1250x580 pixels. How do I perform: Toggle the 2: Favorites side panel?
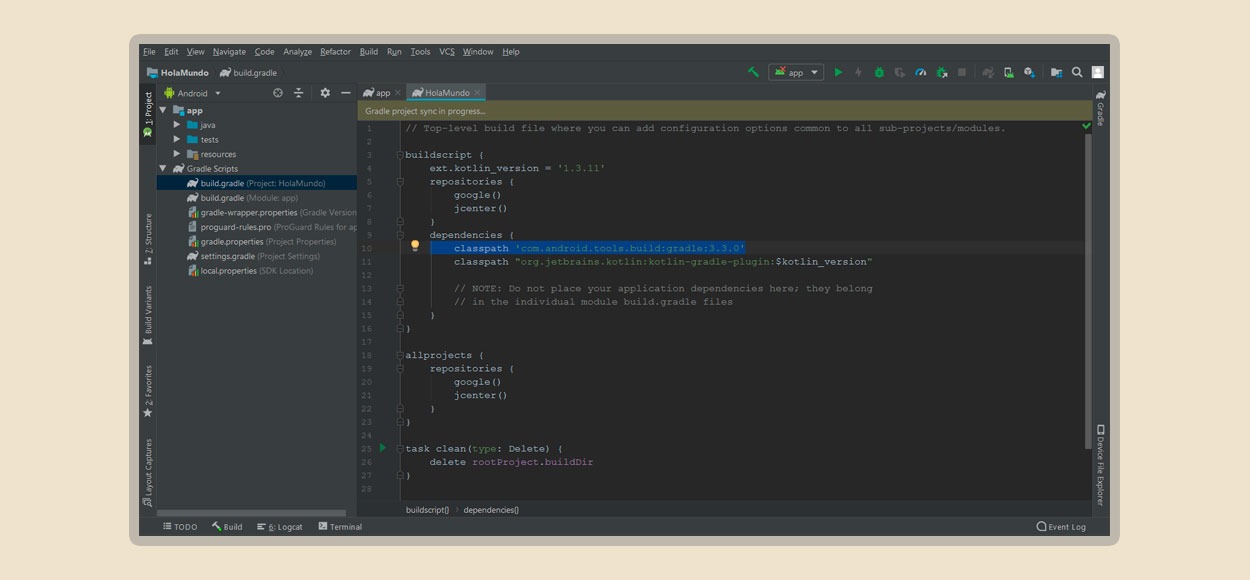click(x=148, y=391)
